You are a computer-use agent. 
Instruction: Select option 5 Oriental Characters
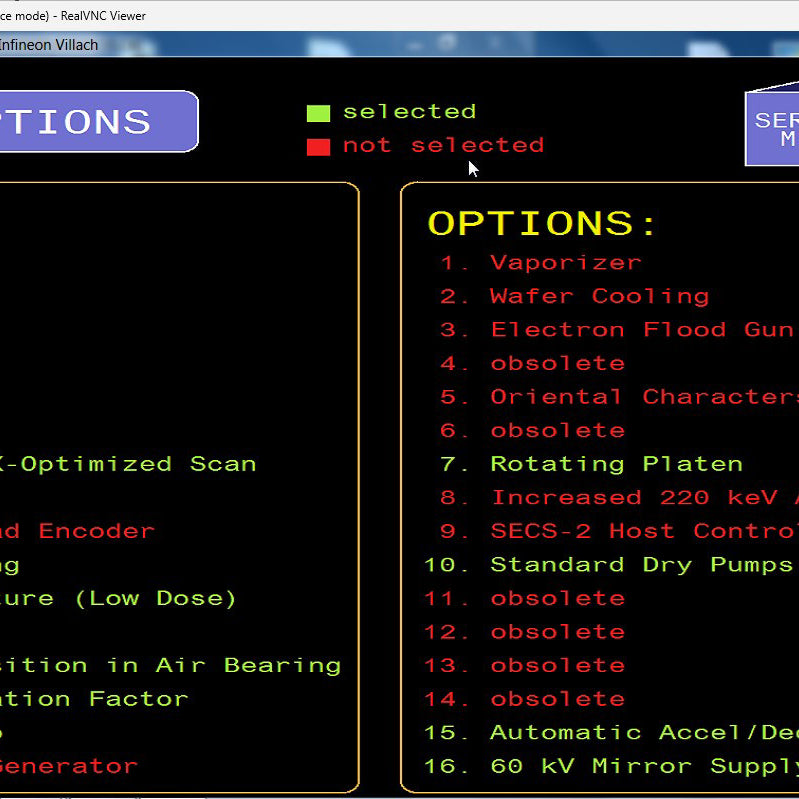click(x=619, y=397)
